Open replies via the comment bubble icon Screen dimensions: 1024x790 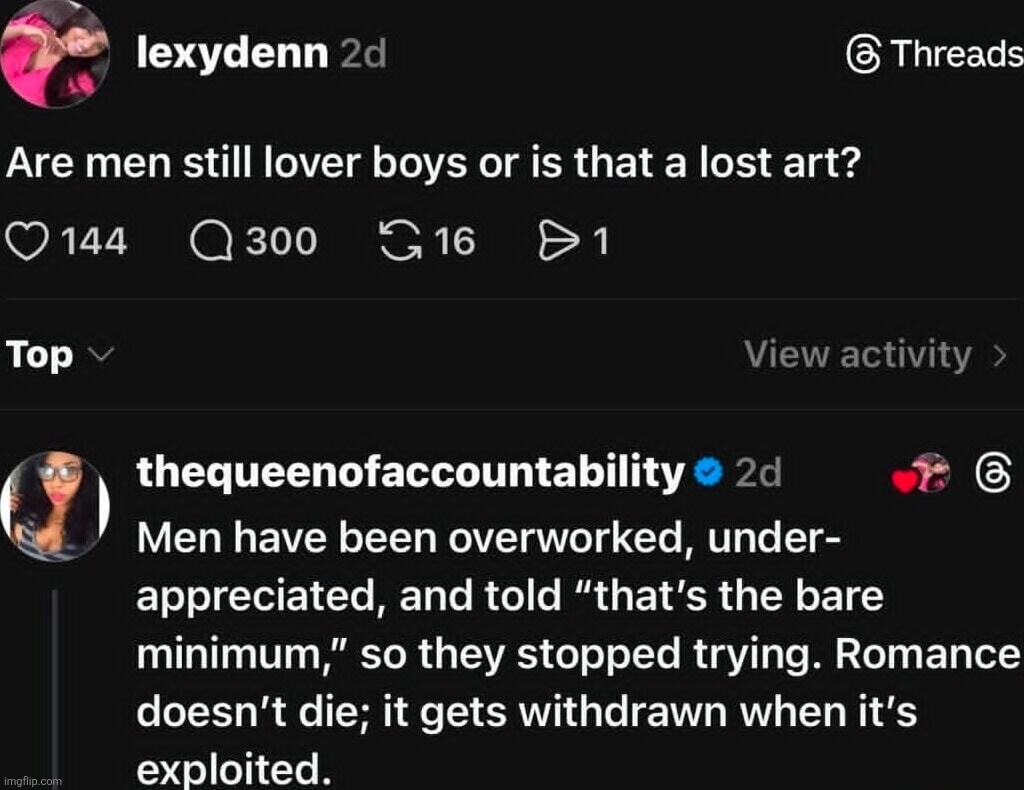click(208, 241)
